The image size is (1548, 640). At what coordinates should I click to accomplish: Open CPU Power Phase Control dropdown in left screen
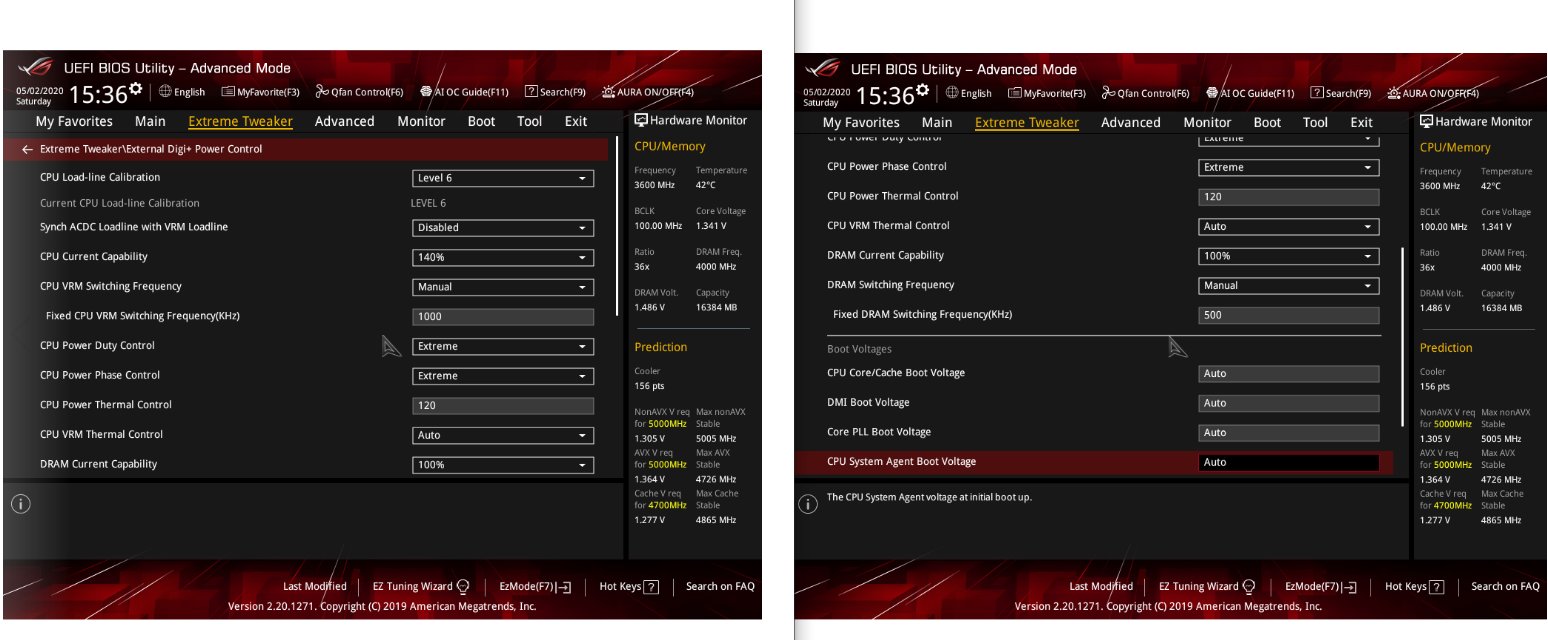pyautogui.click(x=503, y=376)
